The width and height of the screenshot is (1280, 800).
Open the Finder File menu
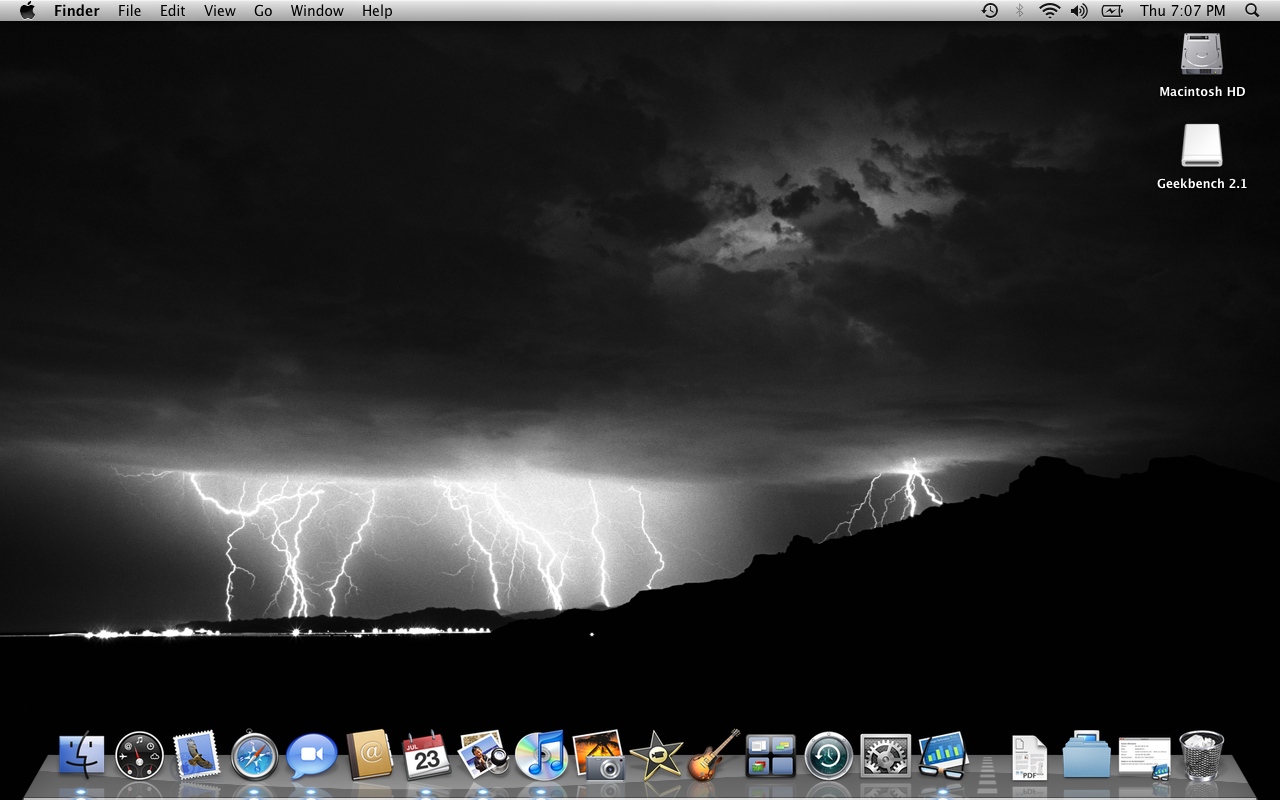pos(129,10)
